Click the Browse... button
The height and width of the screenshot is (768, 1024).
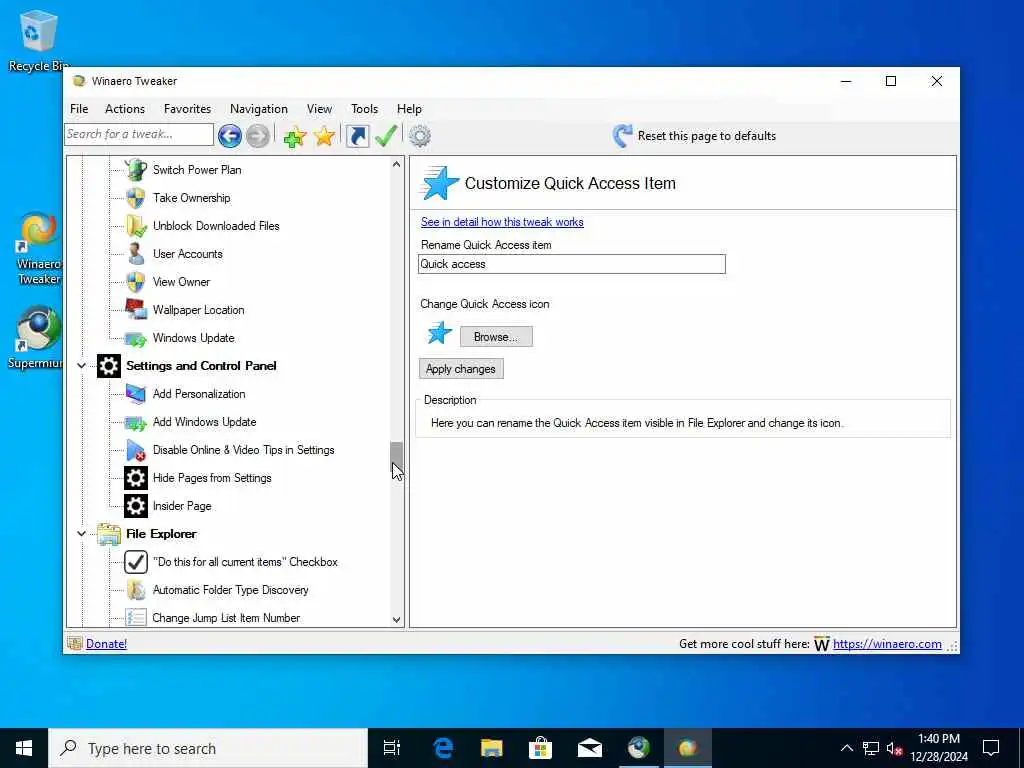click(496, 337)
